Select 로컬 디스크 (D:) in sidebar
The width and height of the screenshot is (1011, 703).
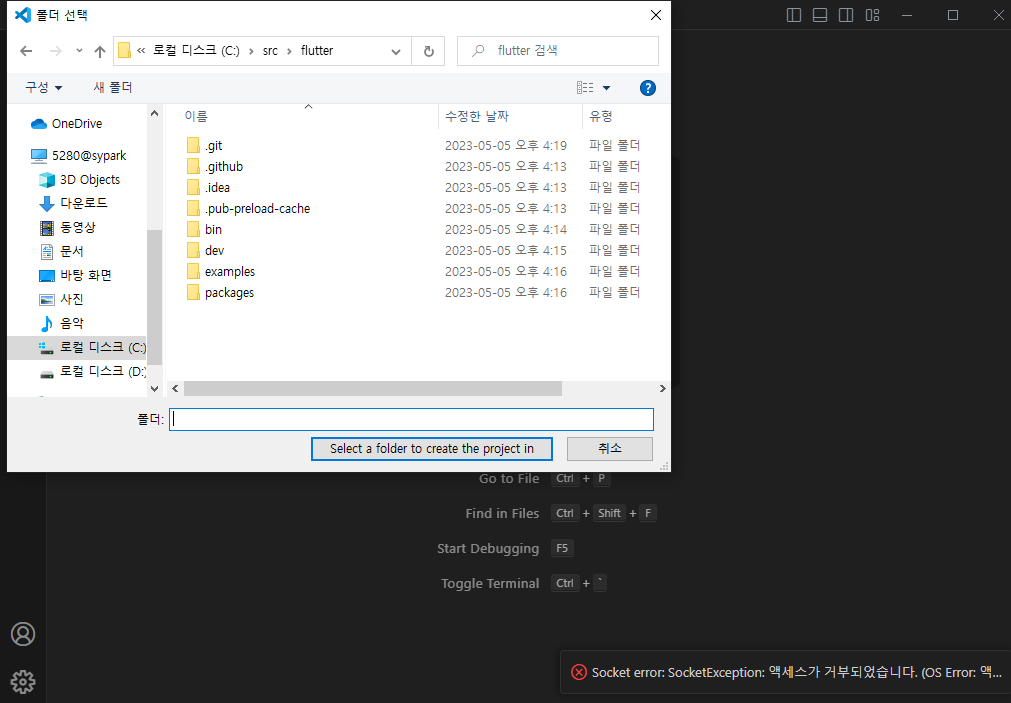[x=92, y=371]
